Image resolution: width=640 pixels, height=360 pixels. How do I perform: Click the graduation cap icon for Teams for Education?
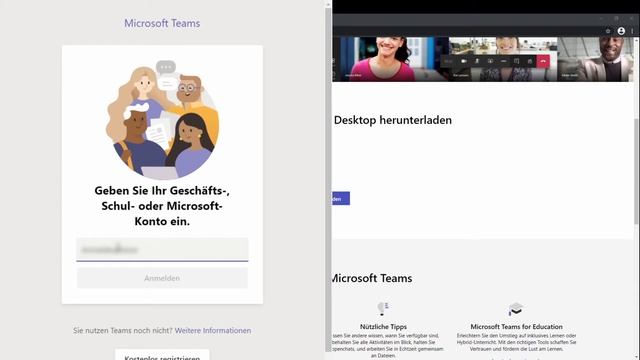[516, 309]
